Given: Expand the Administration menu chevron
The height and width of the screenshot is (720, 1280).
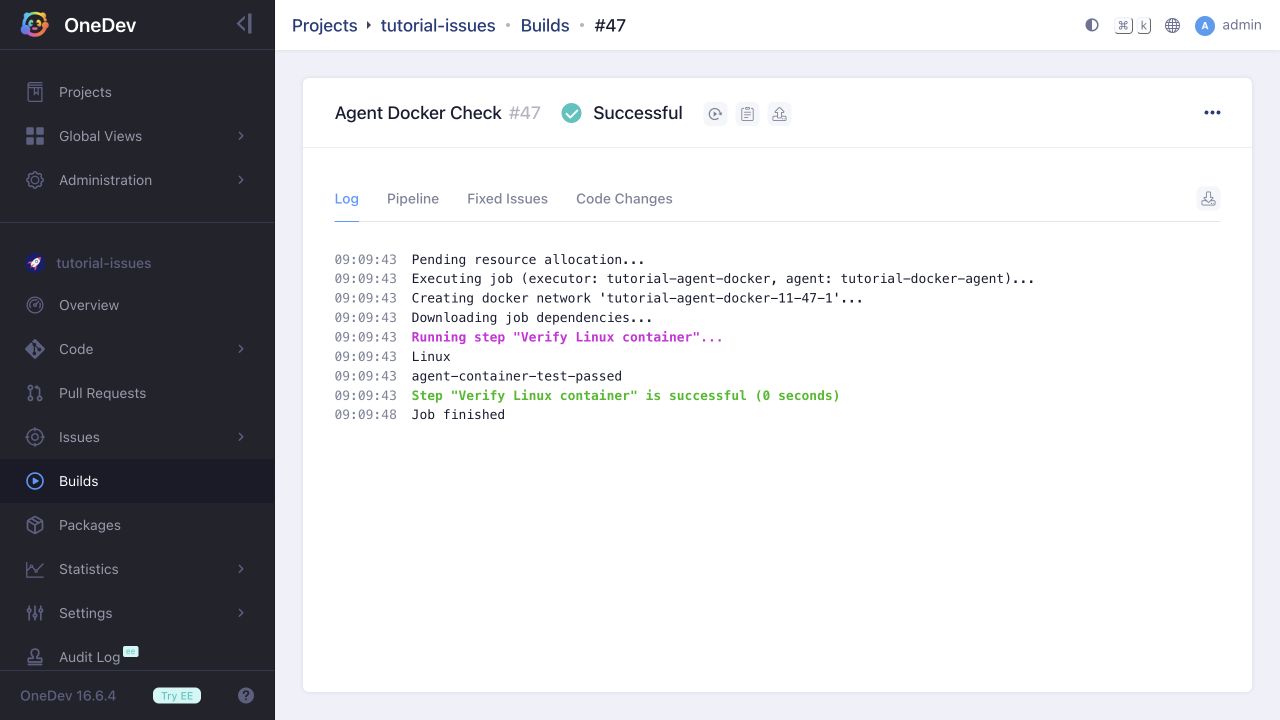Looking at the screenshot, I should [x=241, y=180].
